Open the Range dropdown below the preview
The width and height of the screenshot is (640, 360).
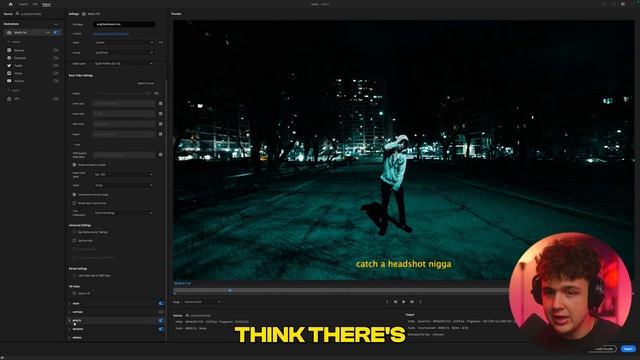click(202, 302)
